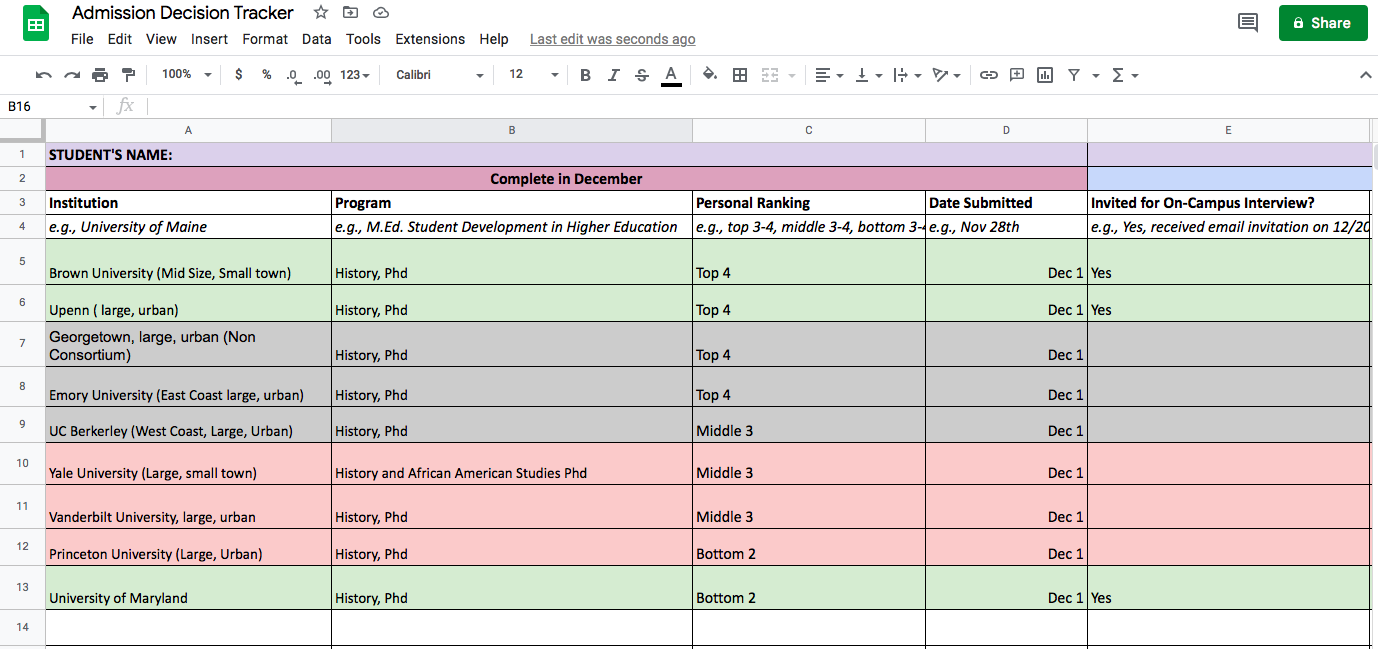Click the insert chart icon
Image resolution: width=1378 pixels, height=649 pixels.
(1044, 74)
